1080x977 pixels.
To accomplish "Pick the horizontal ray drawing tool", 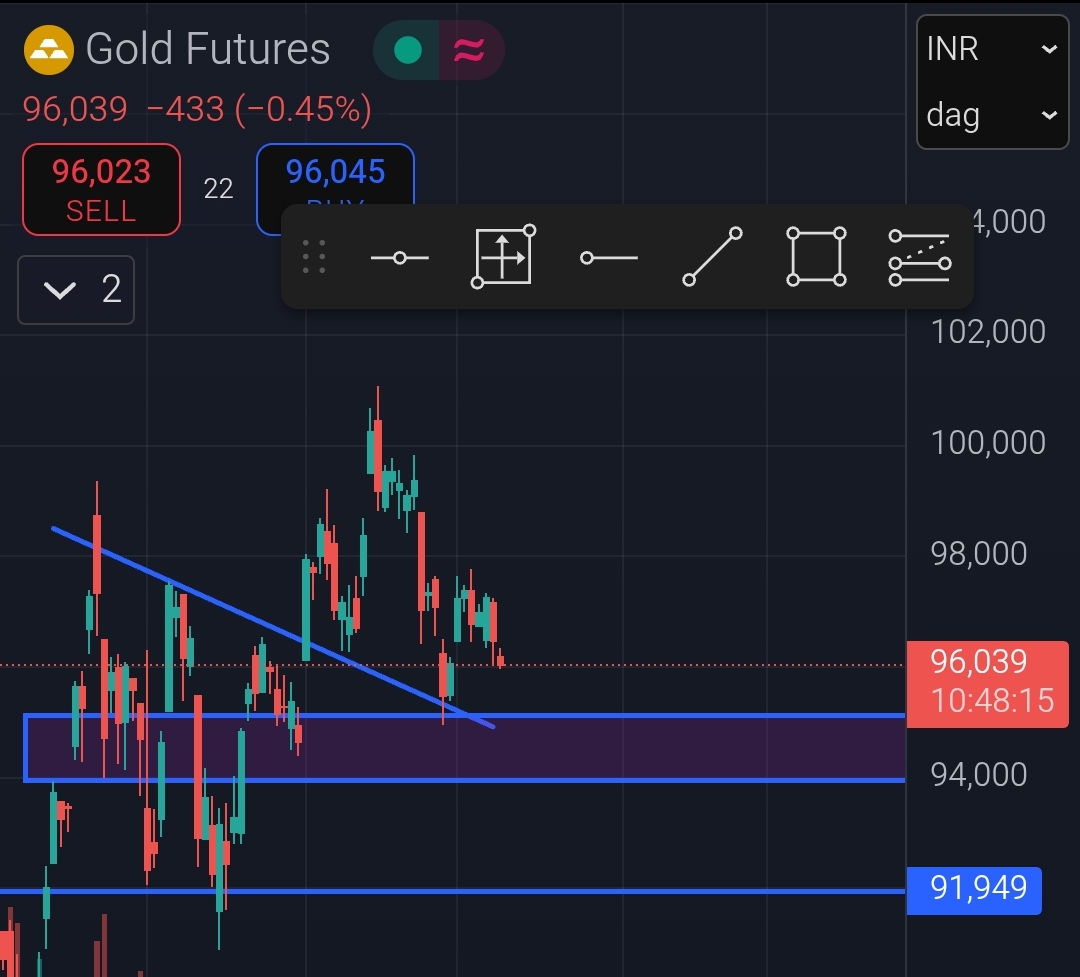I will coord(608,258).
